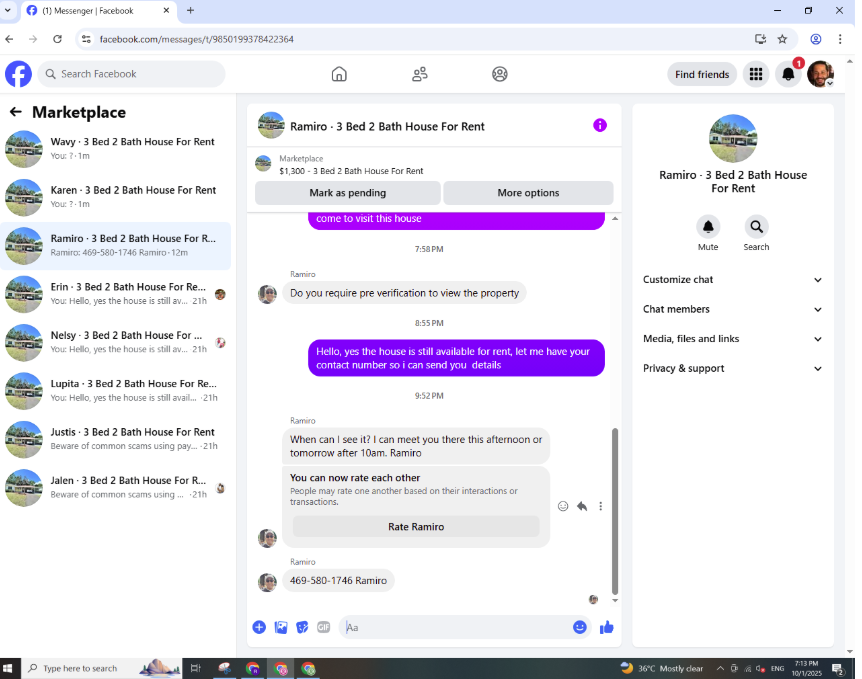The image size is (862, 679).
Task: Open the Friends icon in top navigation
Action: pyautogui.click(x=419, y=74)
